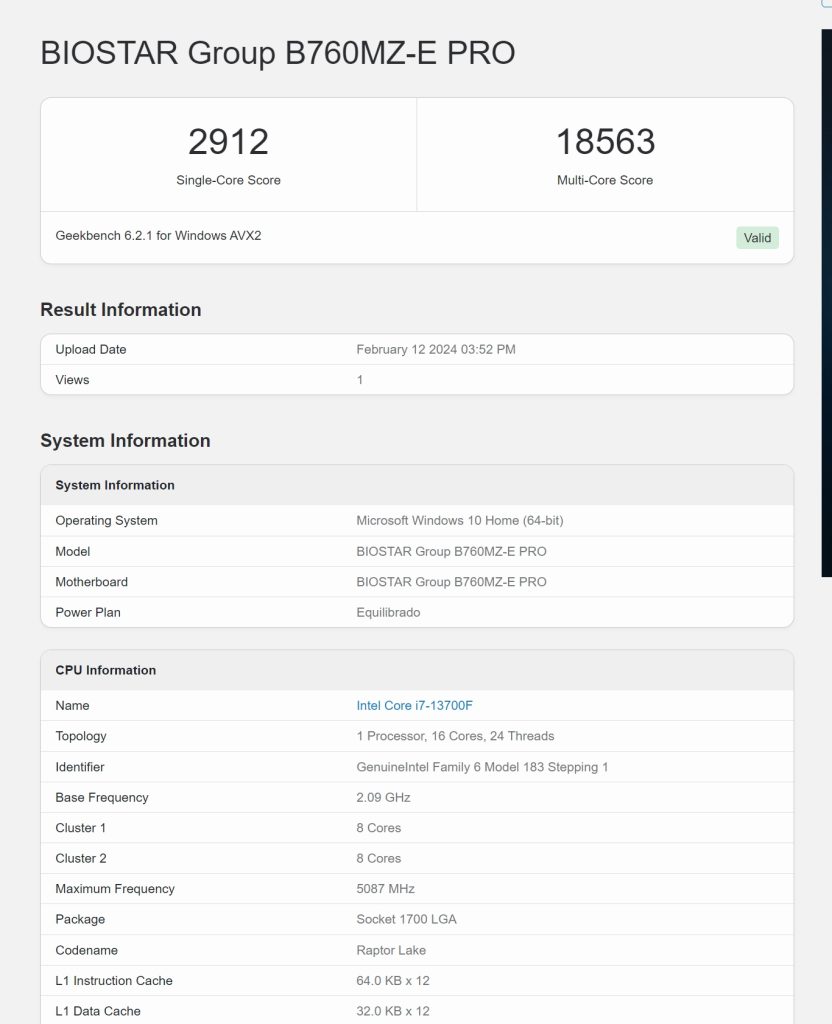This screenshot has height=1024, width=832.
Task: Select the 2.09 GHz base frequency value
Action: pyautogui.click(x=383, y=797)
